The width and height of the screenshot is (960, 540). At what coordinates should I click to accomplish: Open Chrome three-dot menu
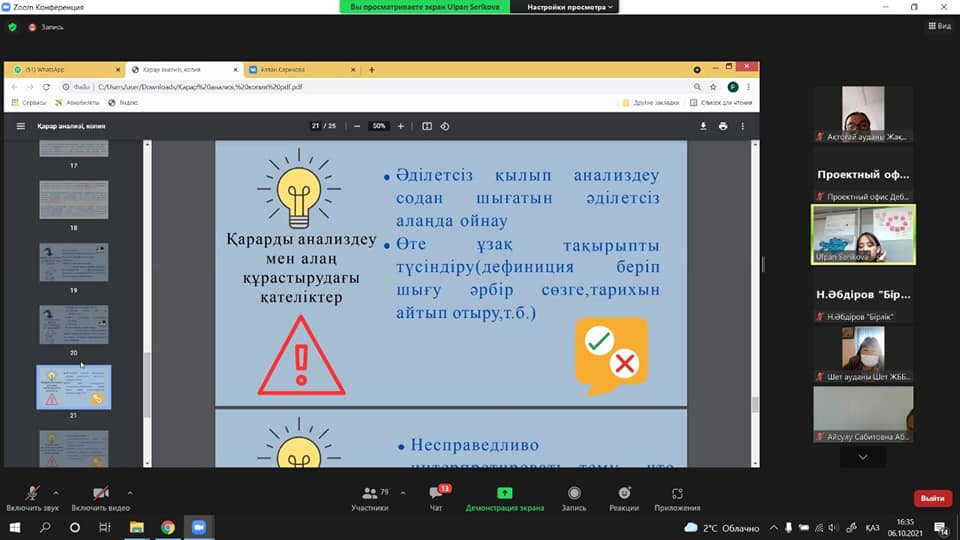pyautogui.click(x=748, y=87)
